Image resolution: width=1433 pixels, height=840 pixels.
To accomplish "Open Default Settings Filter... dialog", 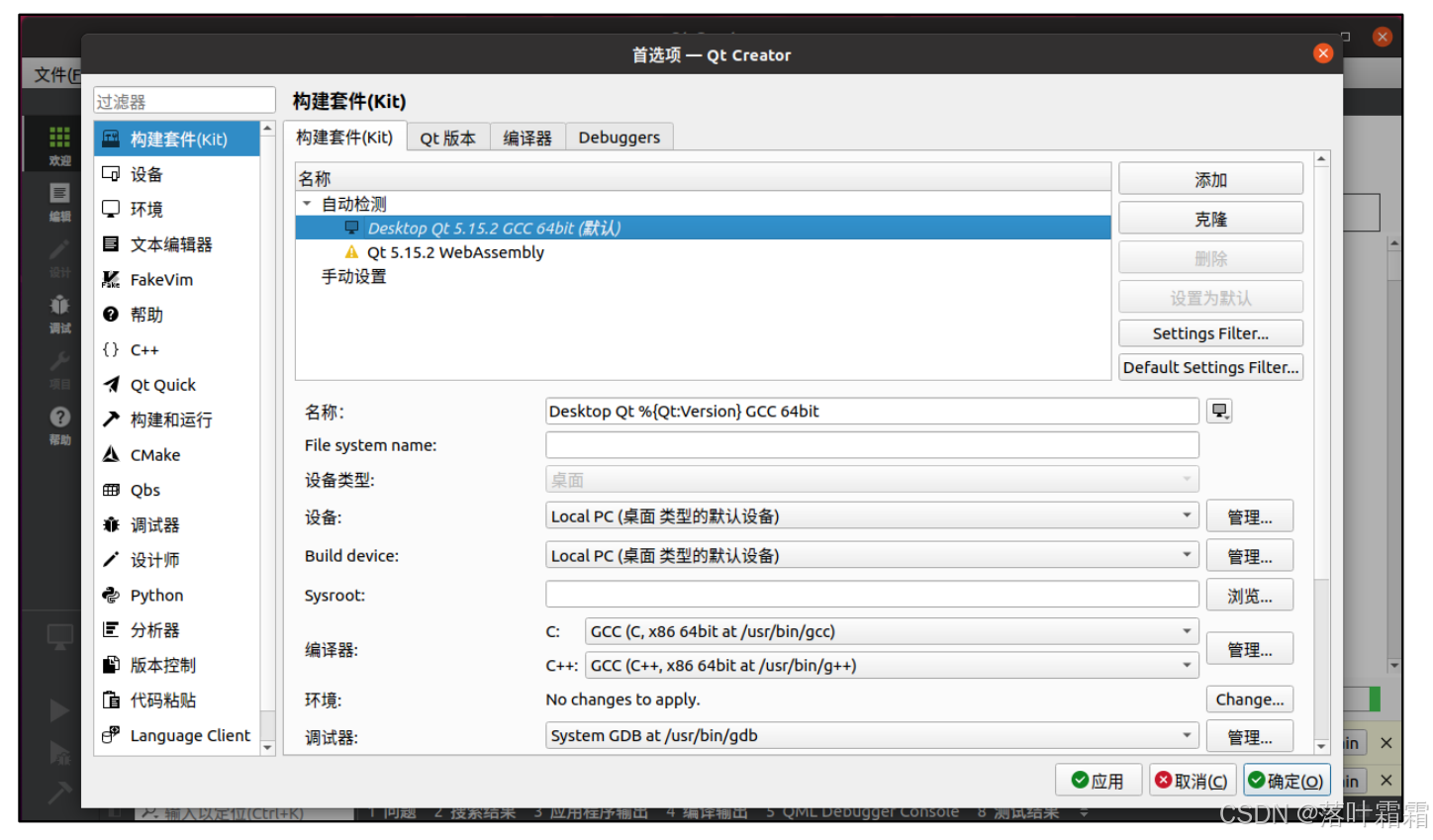I will pyautogui.click(x=1210, y=367).
